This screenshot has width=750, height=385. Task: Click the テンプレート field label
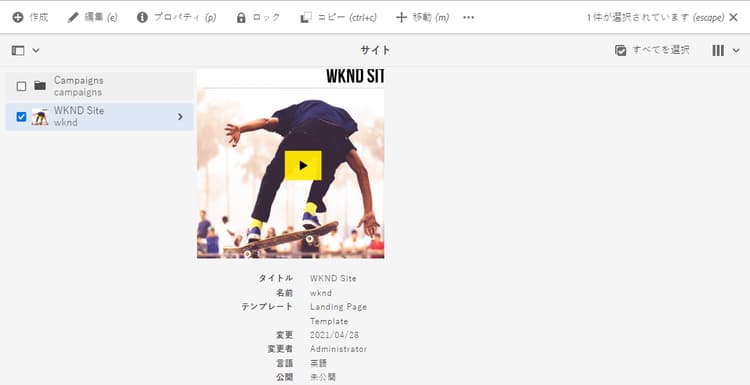(267, 307)
